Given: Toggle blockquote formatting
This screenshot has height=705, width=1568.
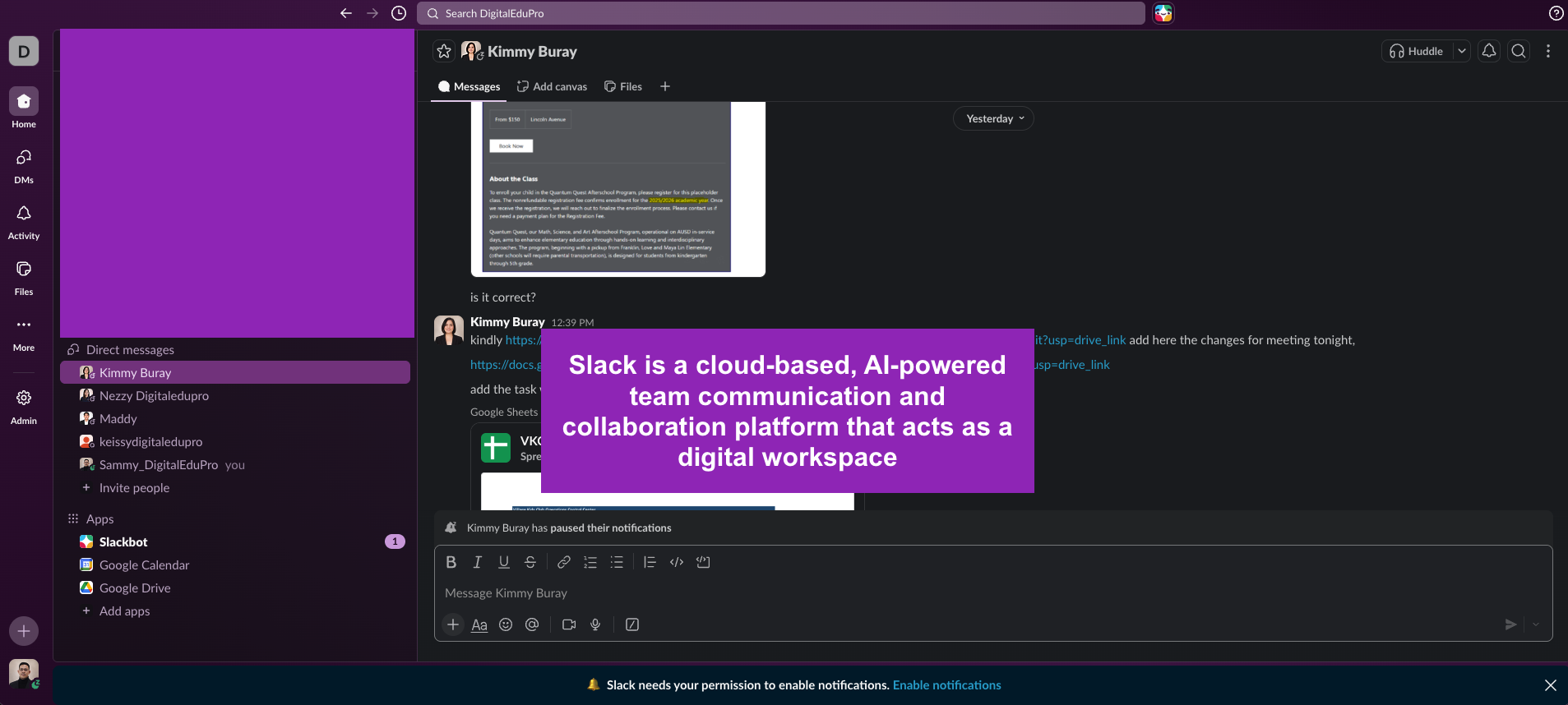Looking at the screenshot, I should (x=650, y=562).
